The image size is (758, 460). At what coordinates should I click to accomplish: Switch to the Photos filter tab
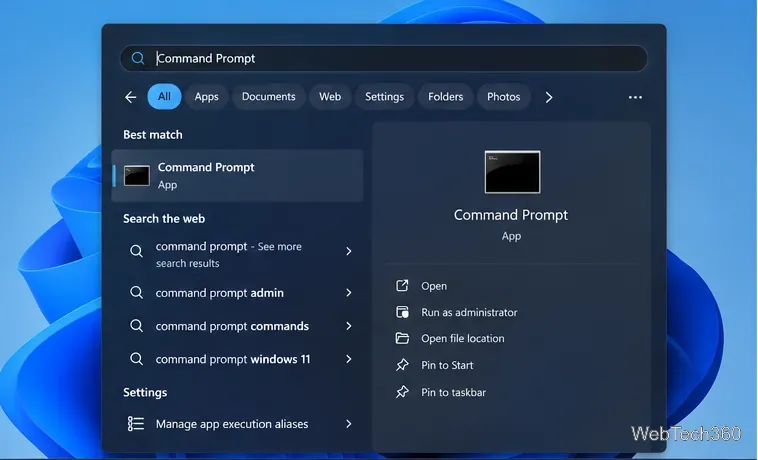503,97
